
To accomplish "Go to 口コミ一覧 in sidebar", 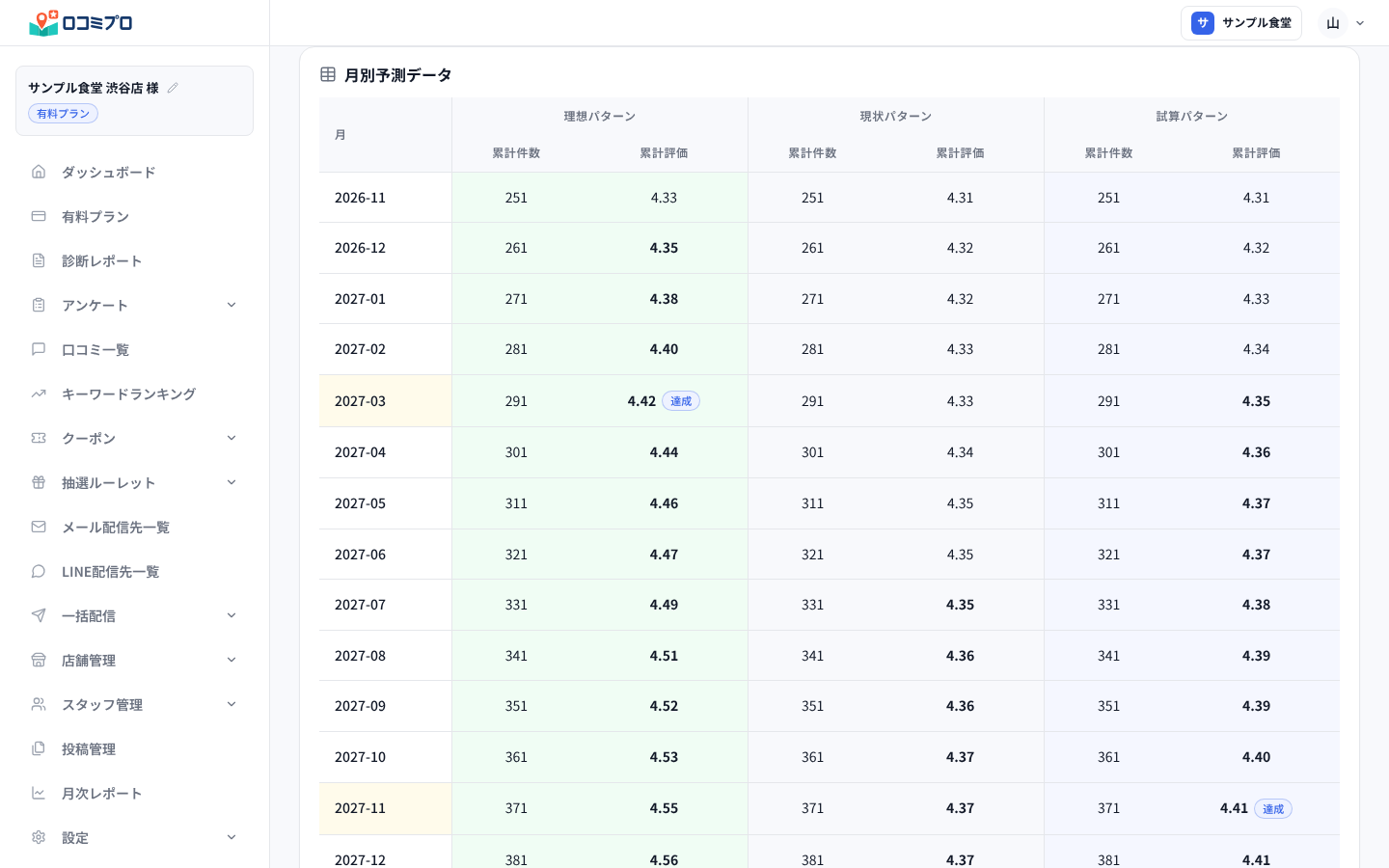I will click(x=134, y=349).
